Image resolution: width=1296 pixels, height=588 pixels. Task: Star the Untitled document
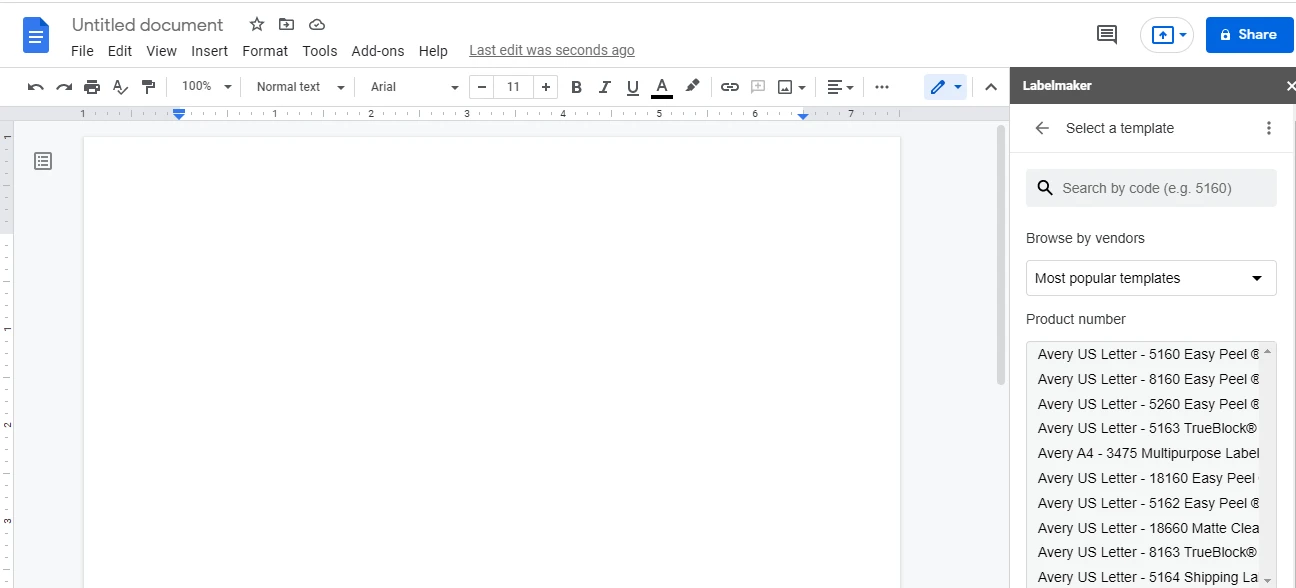tap(257, 24)
